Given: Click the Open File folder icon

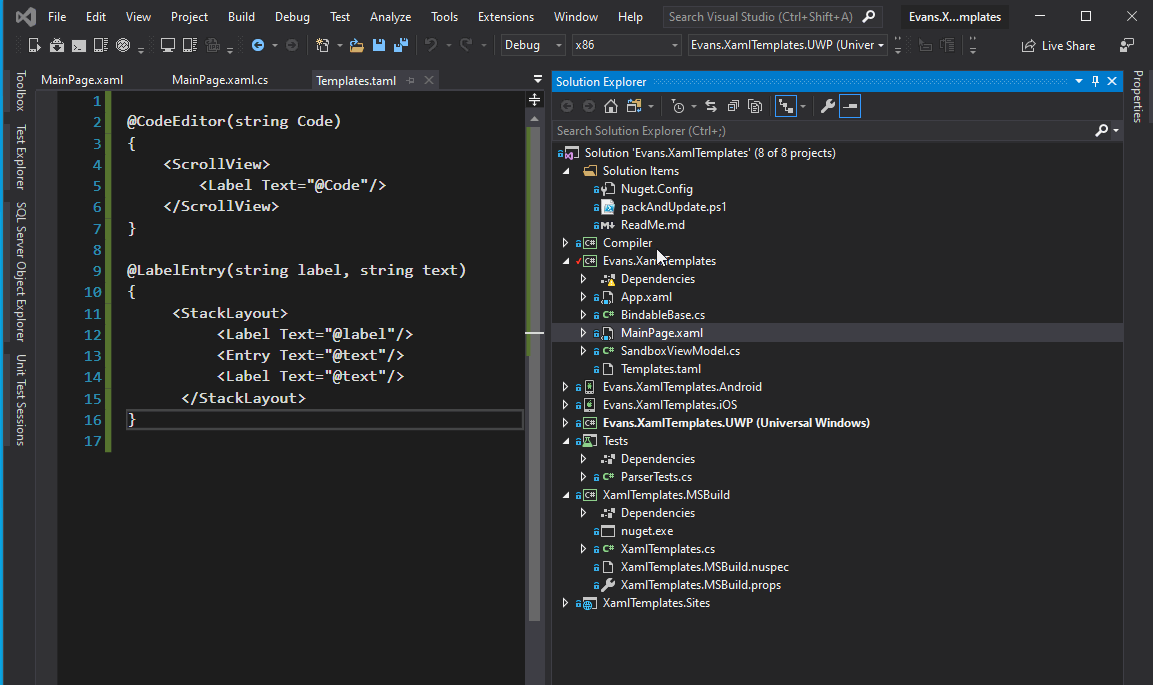Looking at the screenshot, I should (x=357, y=46).
